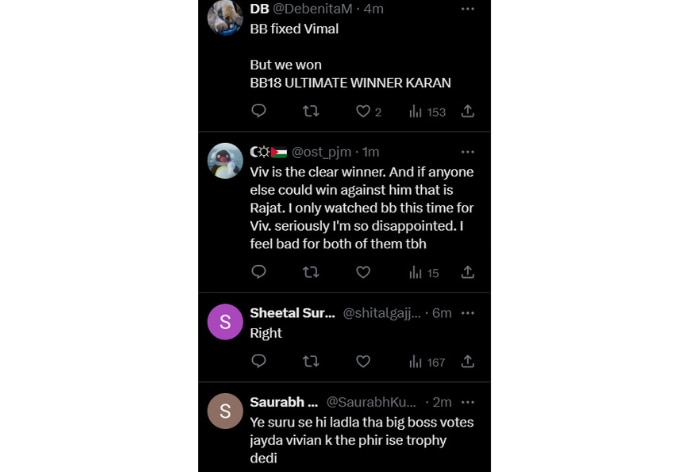Open more options on Saurabh's tweet

tap(467, 402)
